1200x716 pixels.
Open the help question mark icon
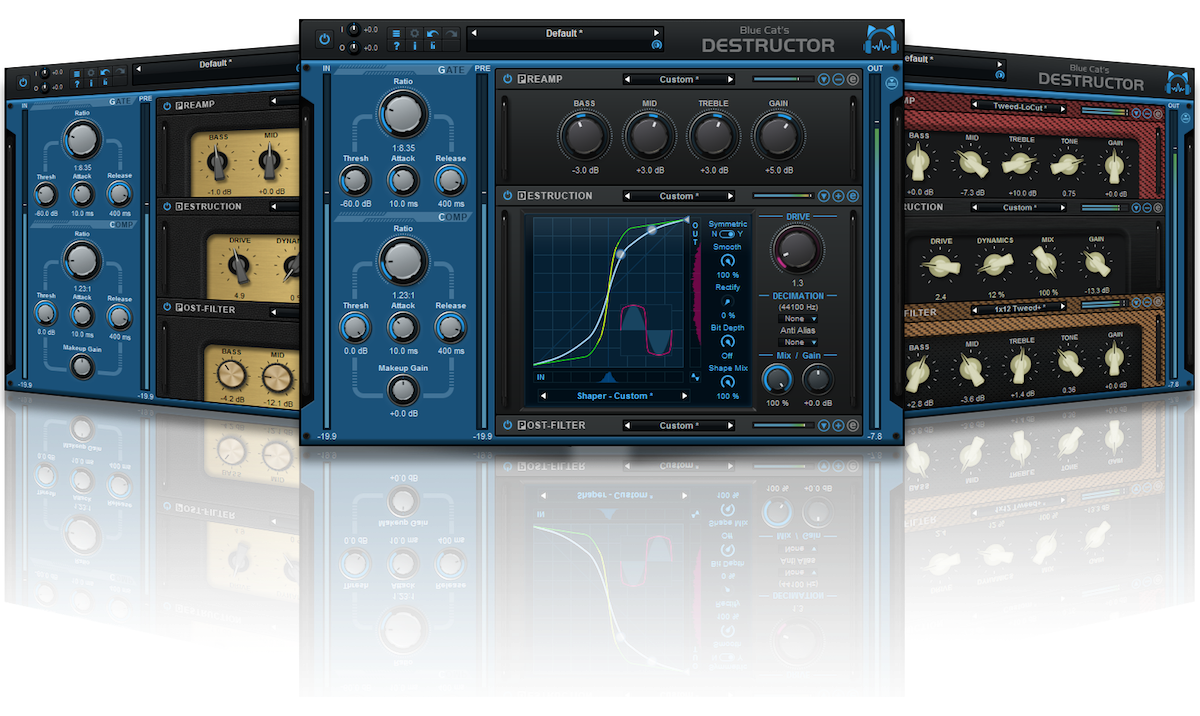397,46
